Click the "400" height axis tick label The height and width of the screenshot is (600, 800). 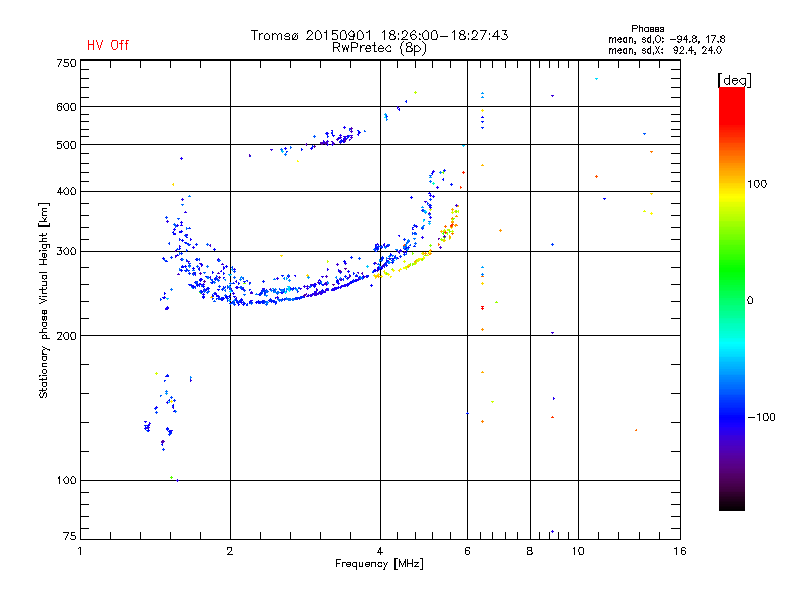pos(66,191)
